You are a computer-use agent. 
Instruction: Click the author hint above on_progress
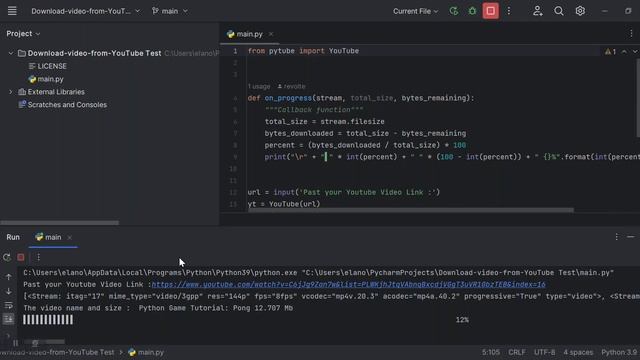pyautogui.click(x=291, y=87)
